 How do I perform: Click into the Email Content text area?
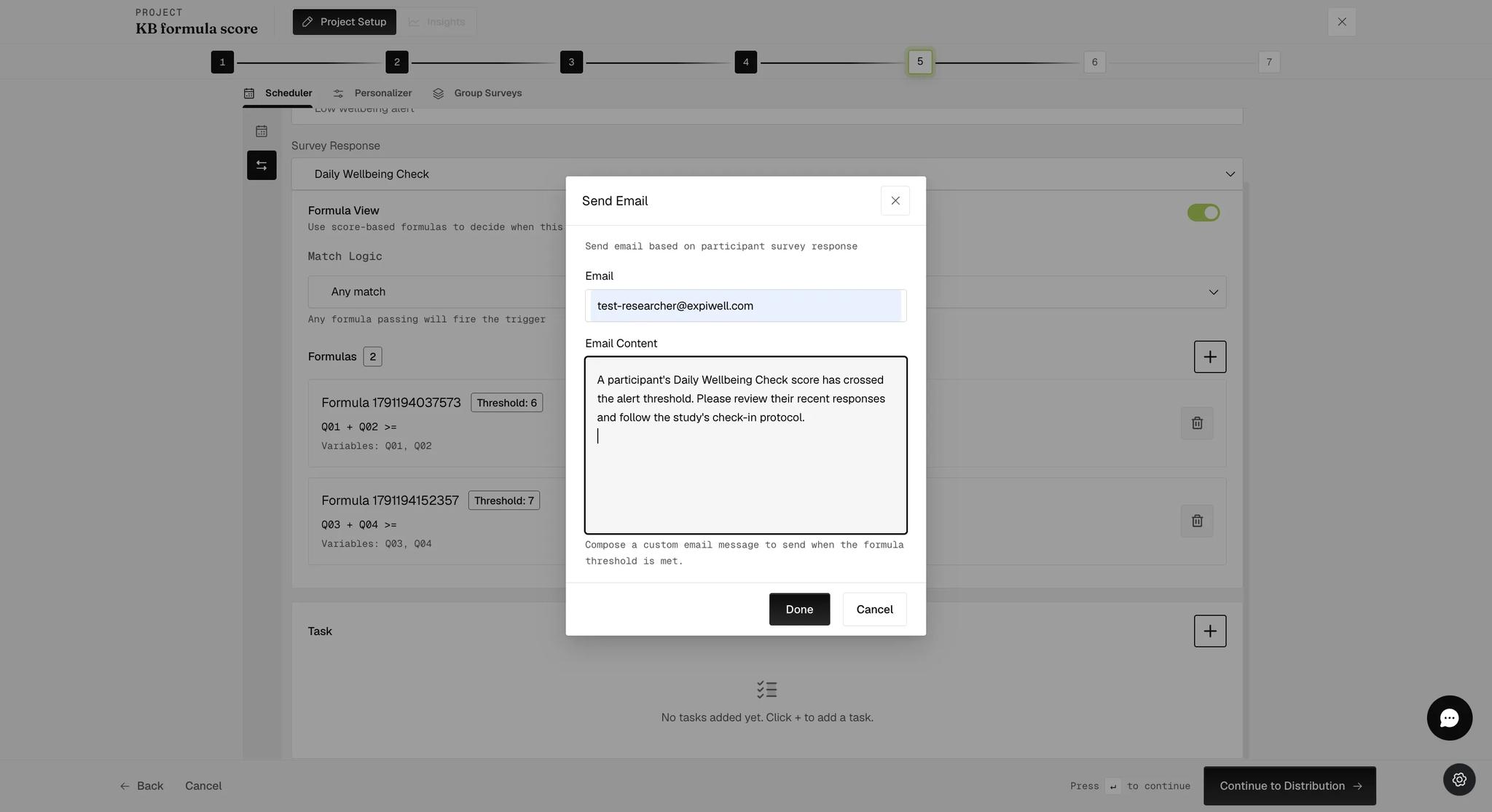pyautogui.click(x=745, y=445)
